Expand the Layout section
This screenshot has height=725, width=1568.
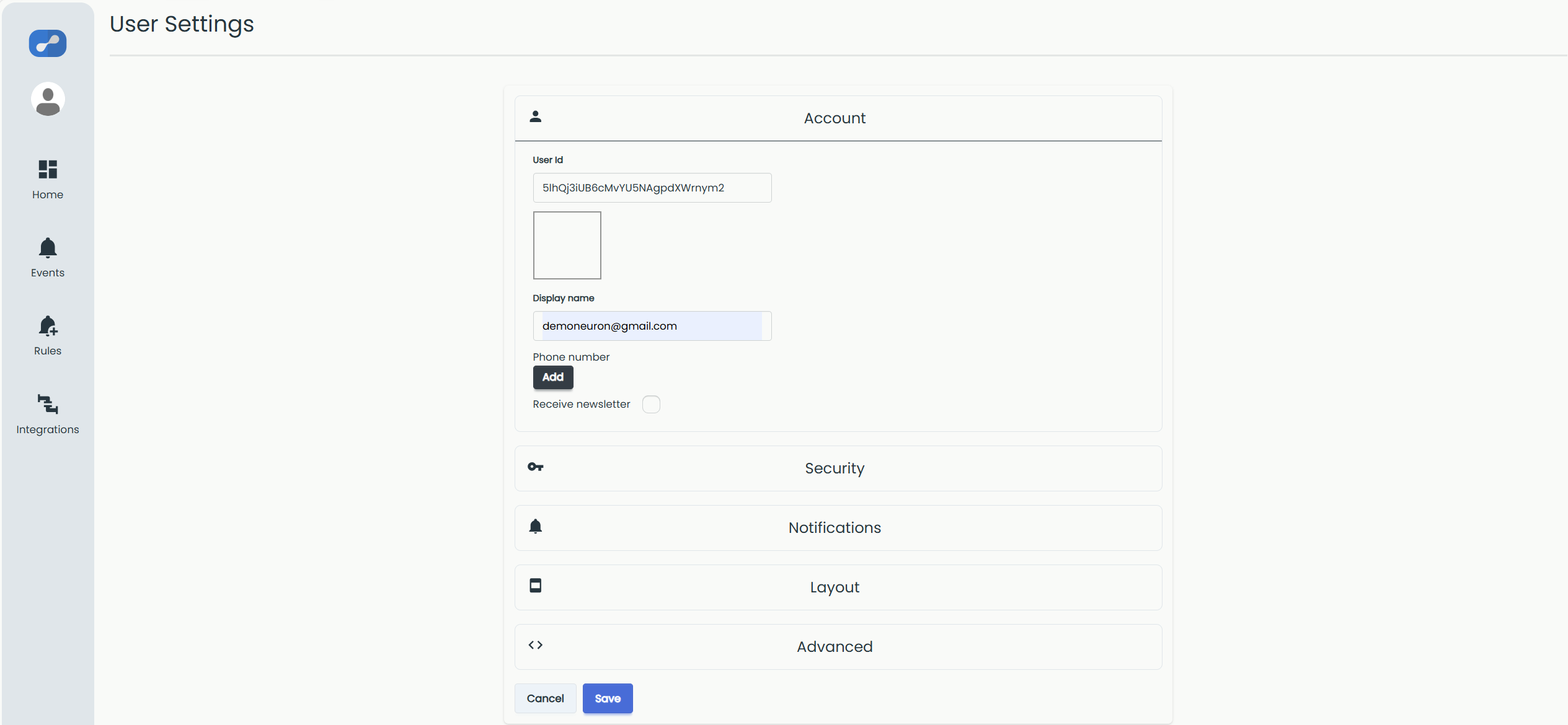(x=838, y=587)
